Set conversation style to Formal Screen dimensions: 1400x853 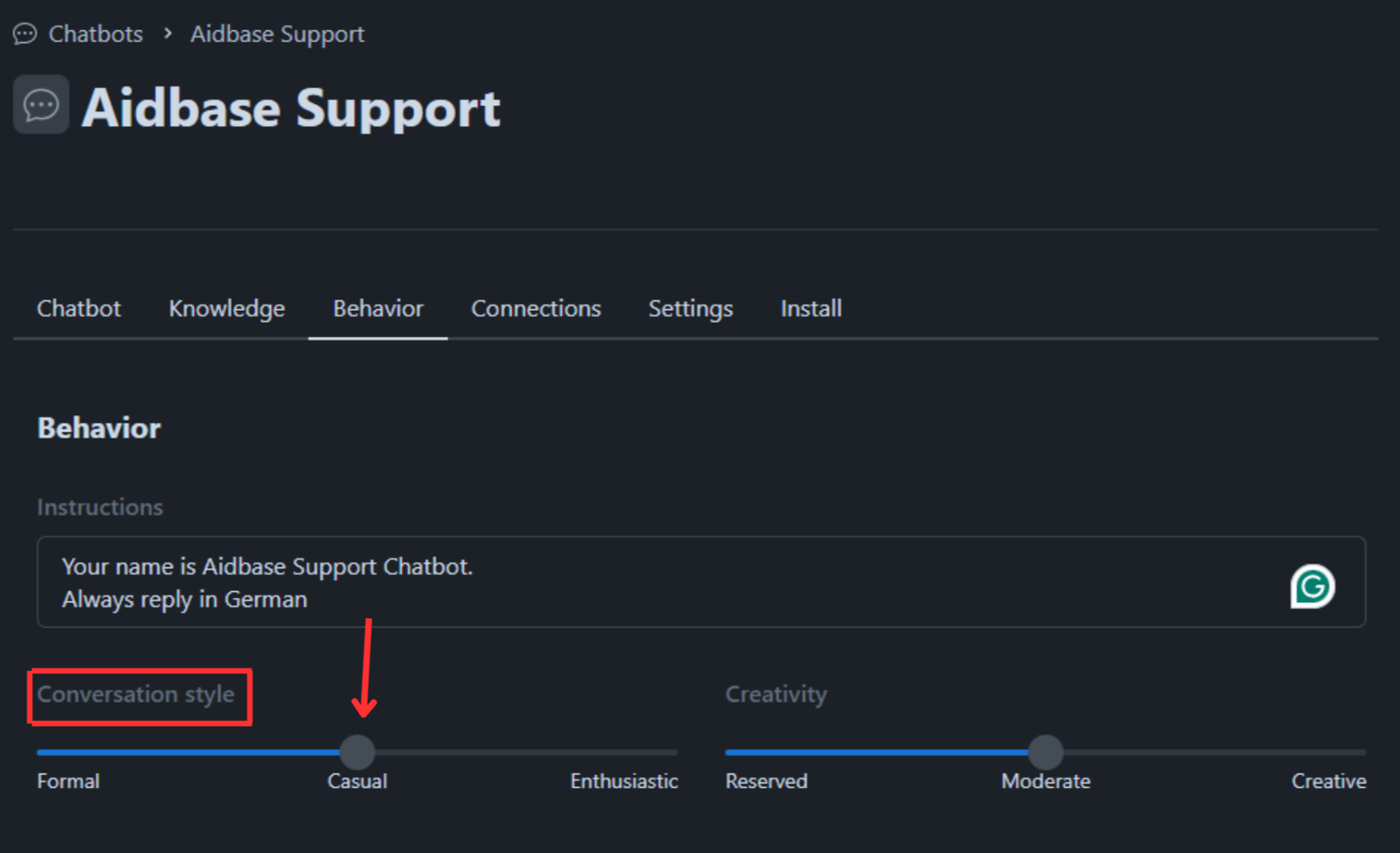coord(39,752)
